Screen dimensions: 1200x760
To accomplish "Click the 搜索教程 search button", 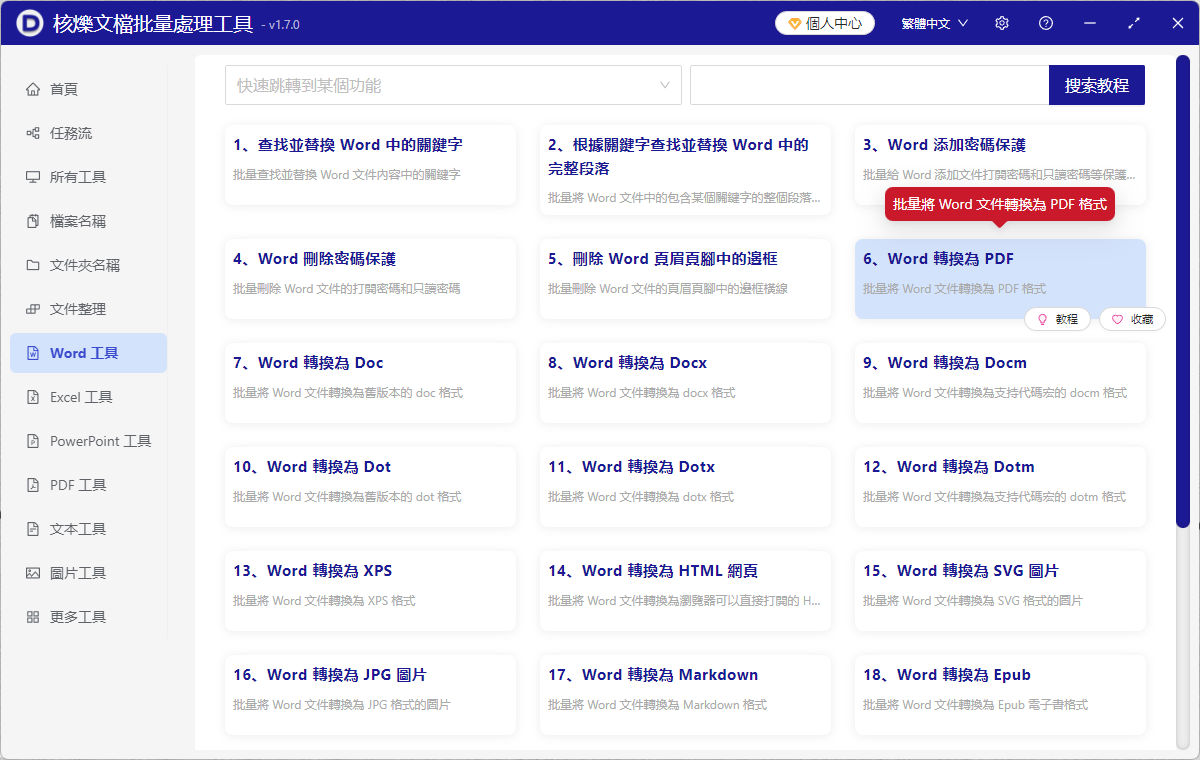I will coord(1096,85).
